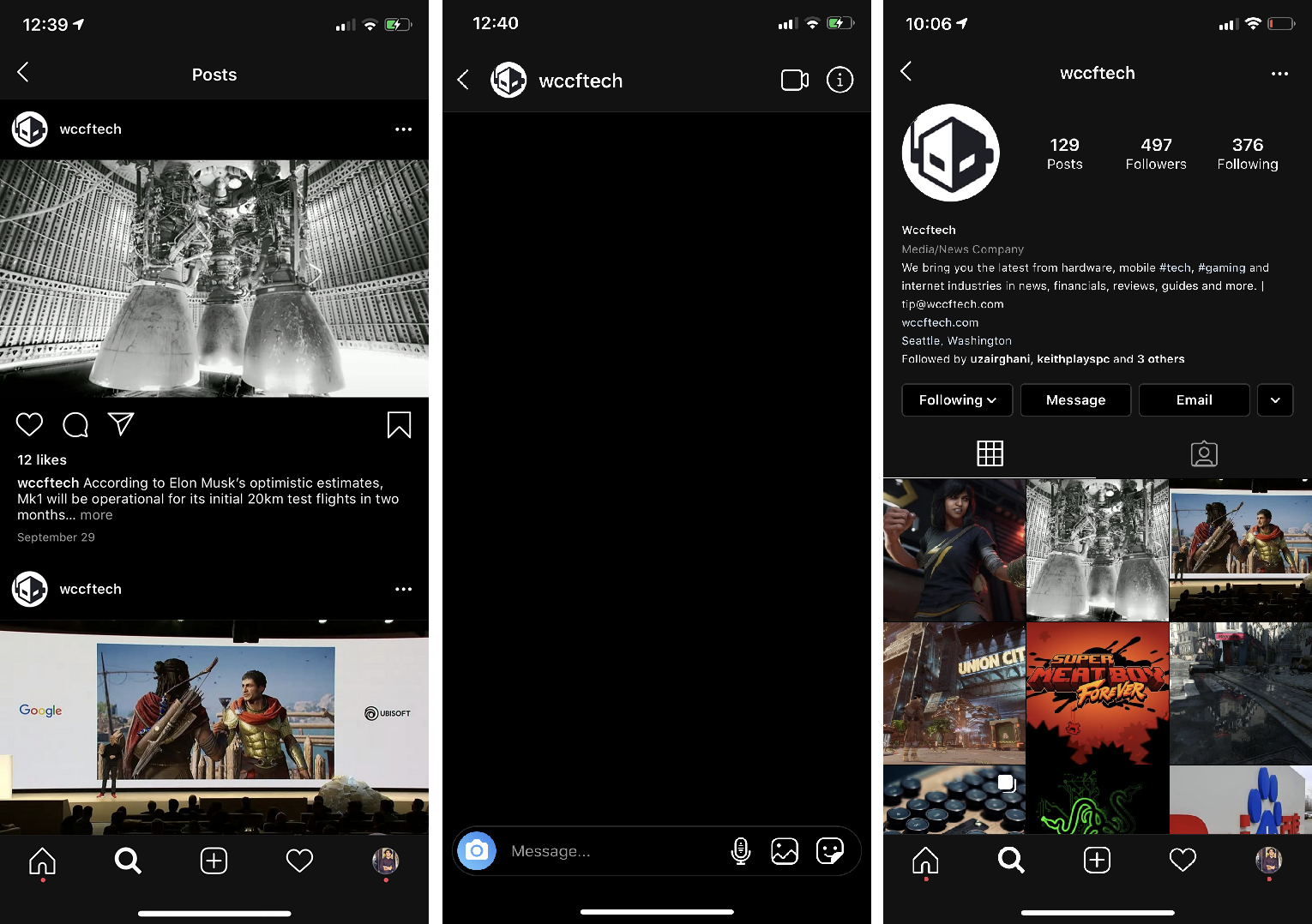
Task: Open profile options three-dot menu
Action: coord(1279,74)
